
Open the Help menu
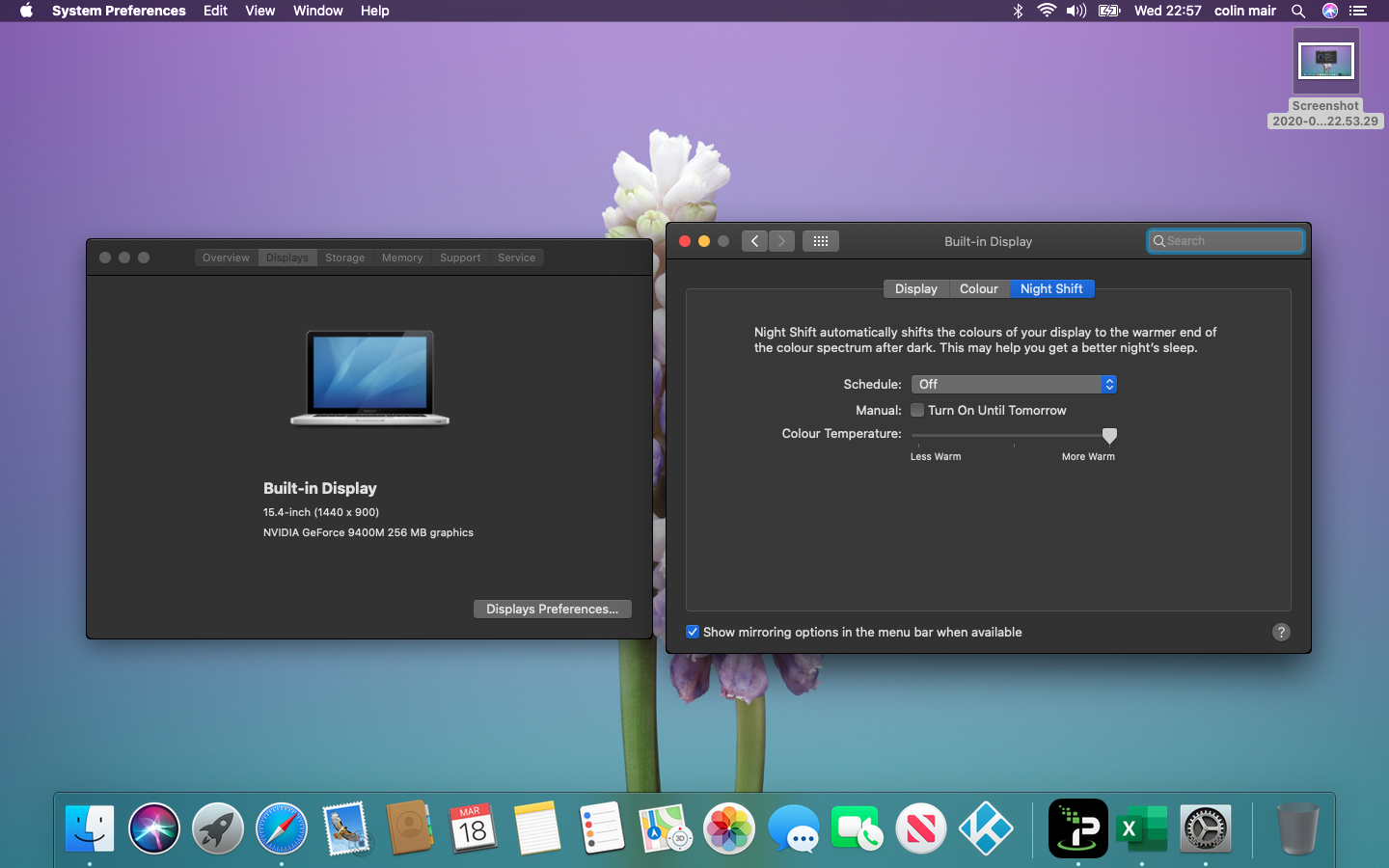click(x=375, y=11)
